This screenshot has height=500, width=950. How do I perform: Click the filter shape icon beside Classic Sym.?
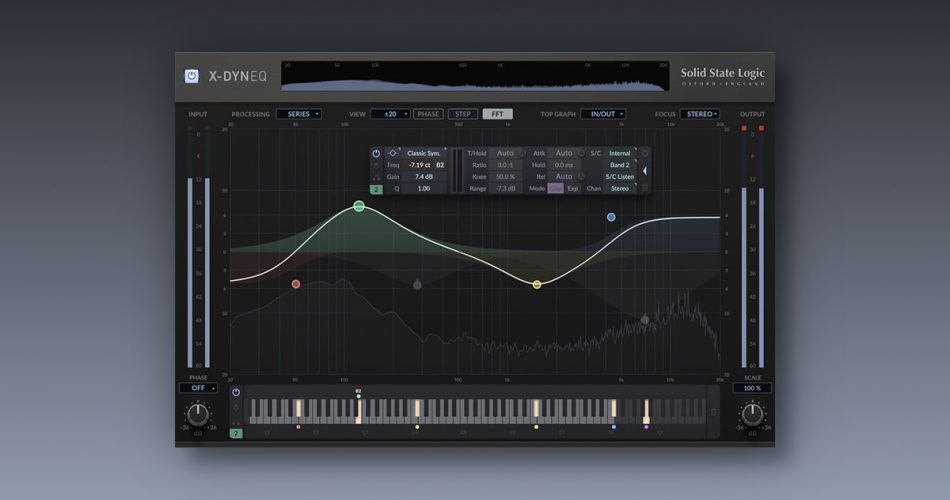tap(392, 153)
